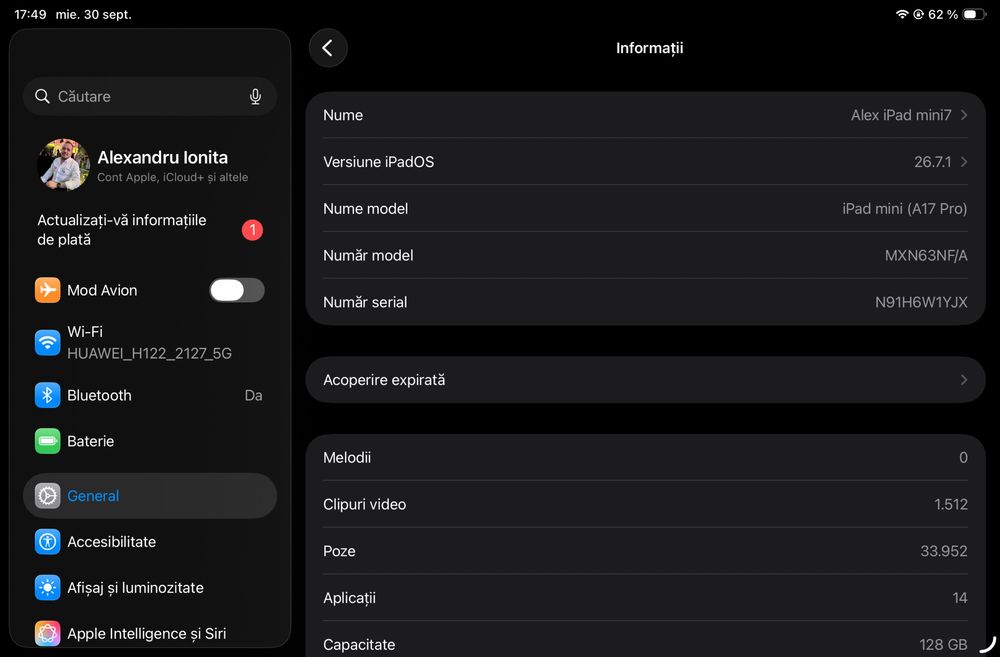Tap the Accesibilitate icon
The image size is (1000, 657).
click(x=48, y=542)
